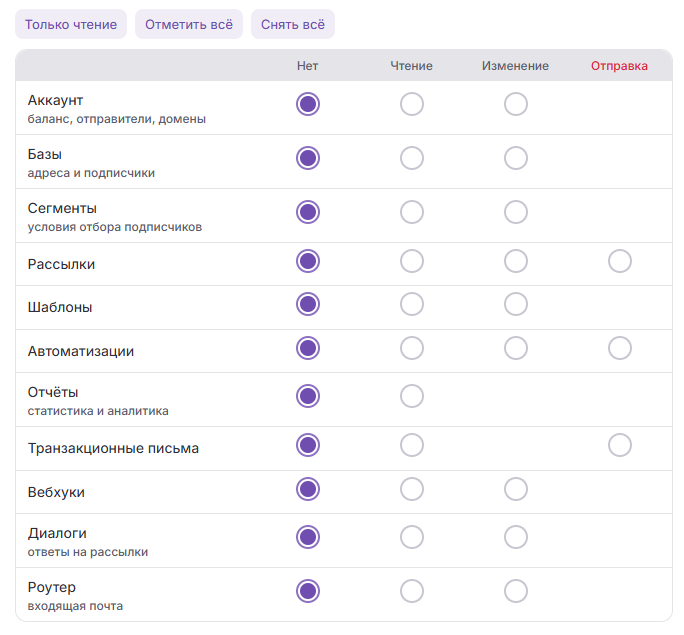Select Чтение for Рассылки
The width and height of the screenshot is (684, 635).
click(412, 261)
